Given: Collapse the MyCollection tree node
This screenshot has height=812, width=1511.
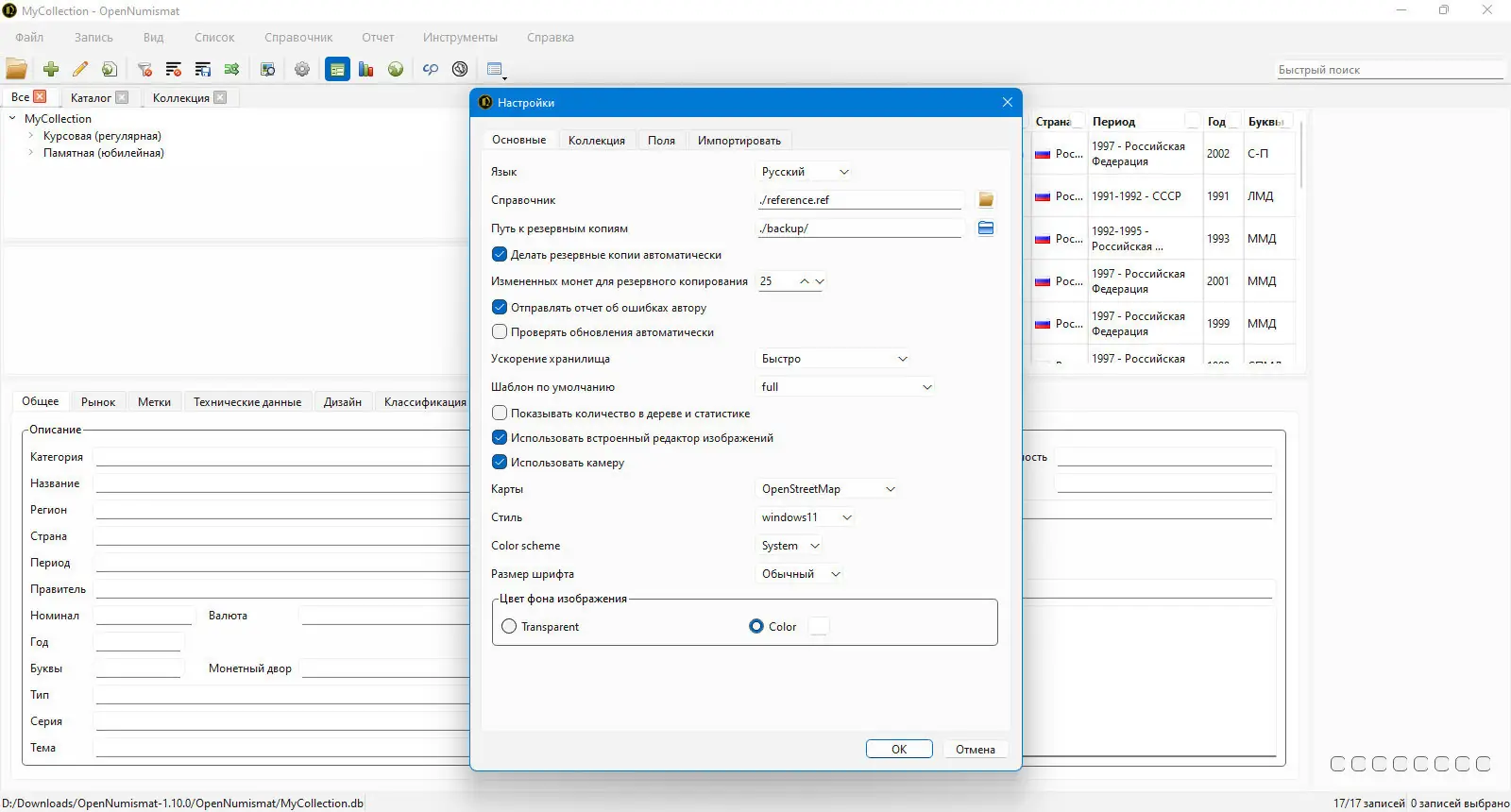Looking at the screenshot, I should pyautogui.click(x=12, y=119).
